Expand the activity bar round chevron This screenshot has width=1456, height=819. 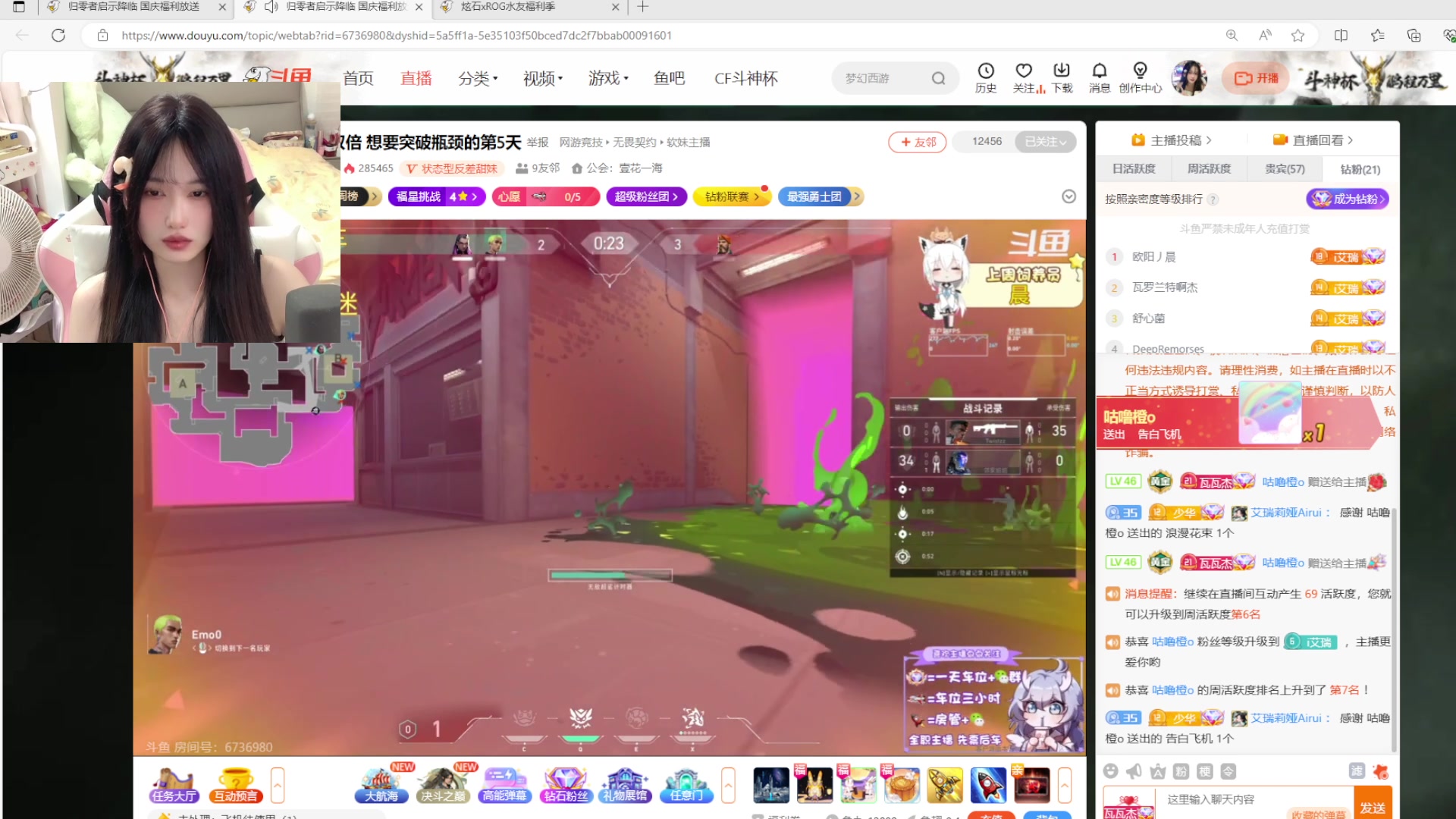tap(1068, 196)
